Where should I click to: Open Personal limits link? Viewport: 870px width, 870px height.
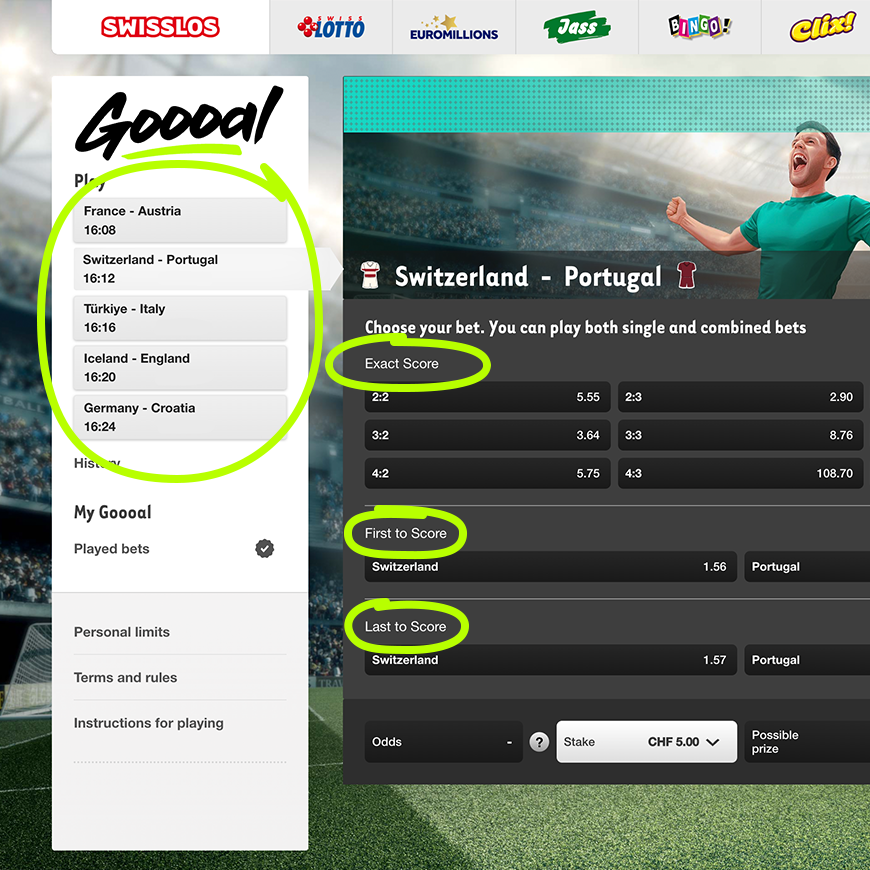pyautogui.click(x=122, y=632)
